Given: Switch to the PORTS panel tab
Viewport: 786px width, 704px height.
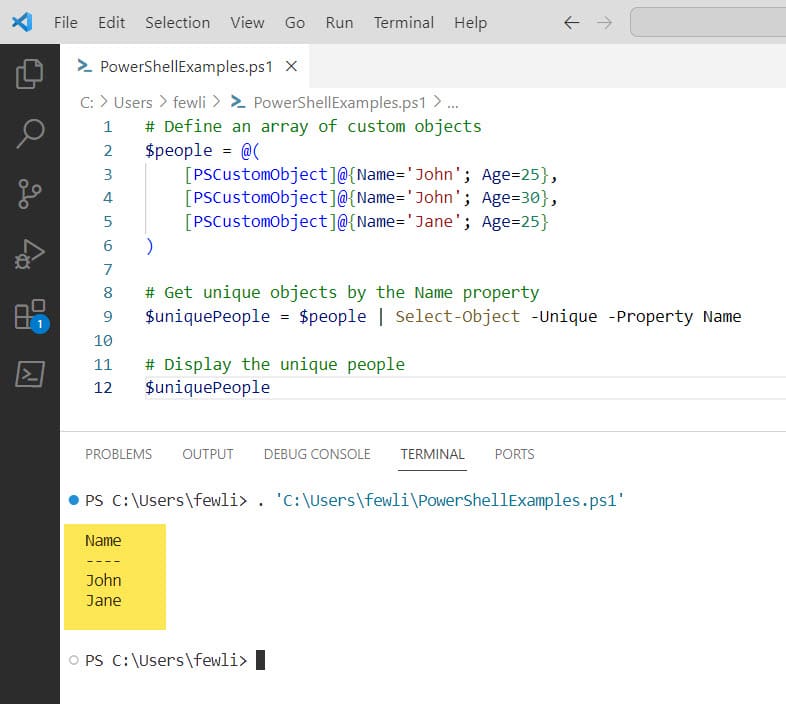Looking at the screenshot, I should [x=514, y=454].
